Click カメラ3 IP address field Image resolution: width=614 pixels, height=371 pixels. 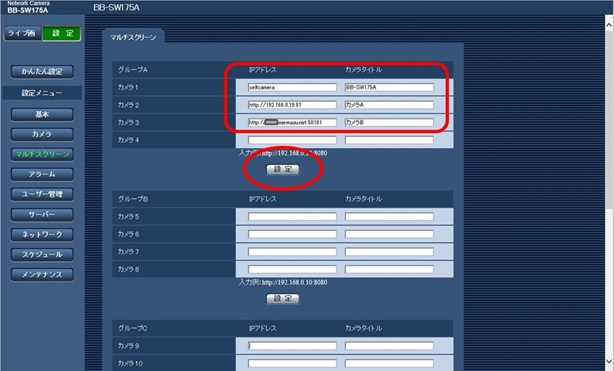point(292,122)
